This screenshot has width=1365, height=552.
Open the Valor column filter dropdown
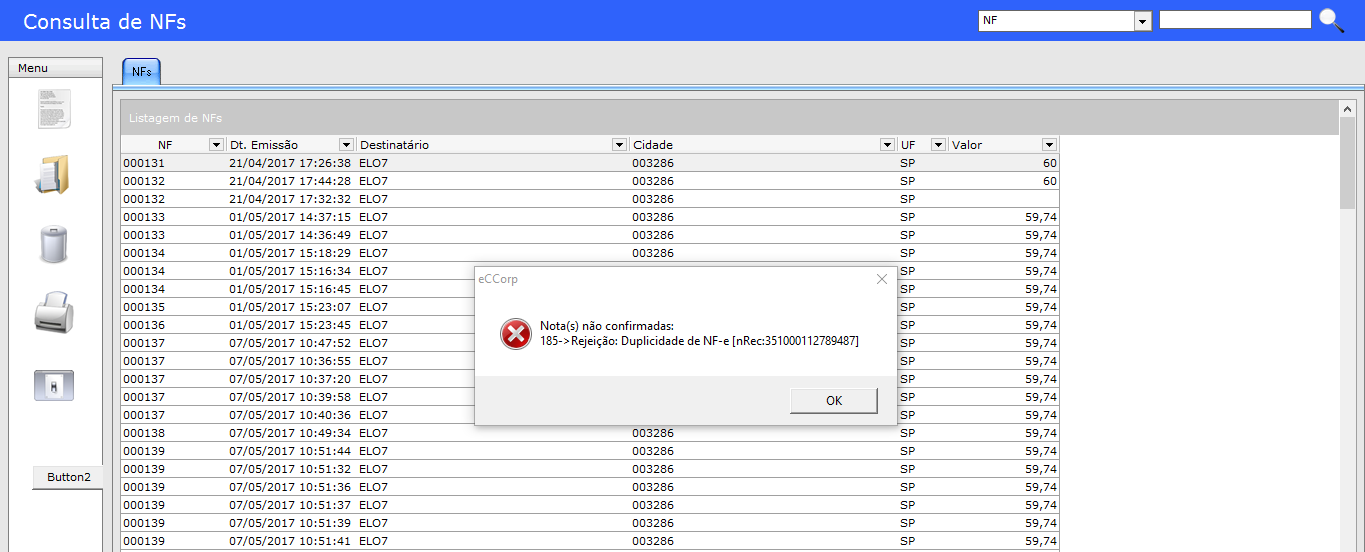pyautogui.click(x=1049, y=145)
